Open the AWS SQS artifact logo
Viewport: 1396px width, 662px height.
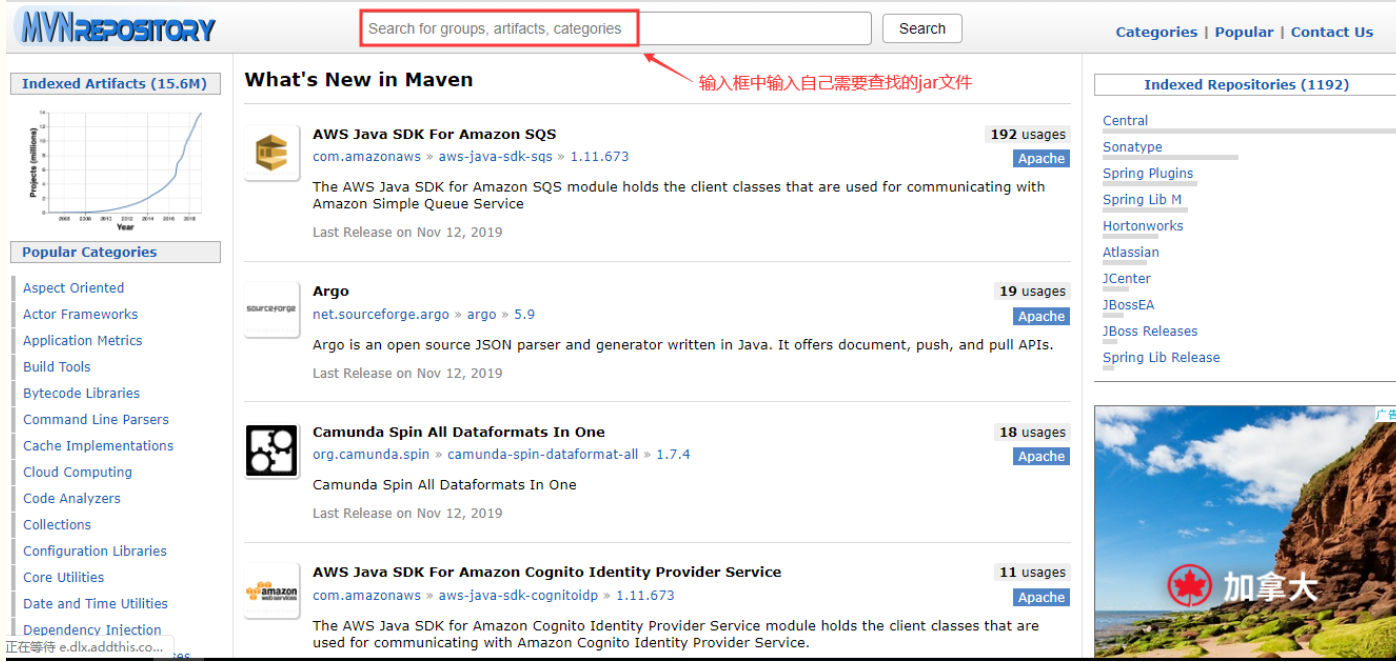click(x=272, y=153)
